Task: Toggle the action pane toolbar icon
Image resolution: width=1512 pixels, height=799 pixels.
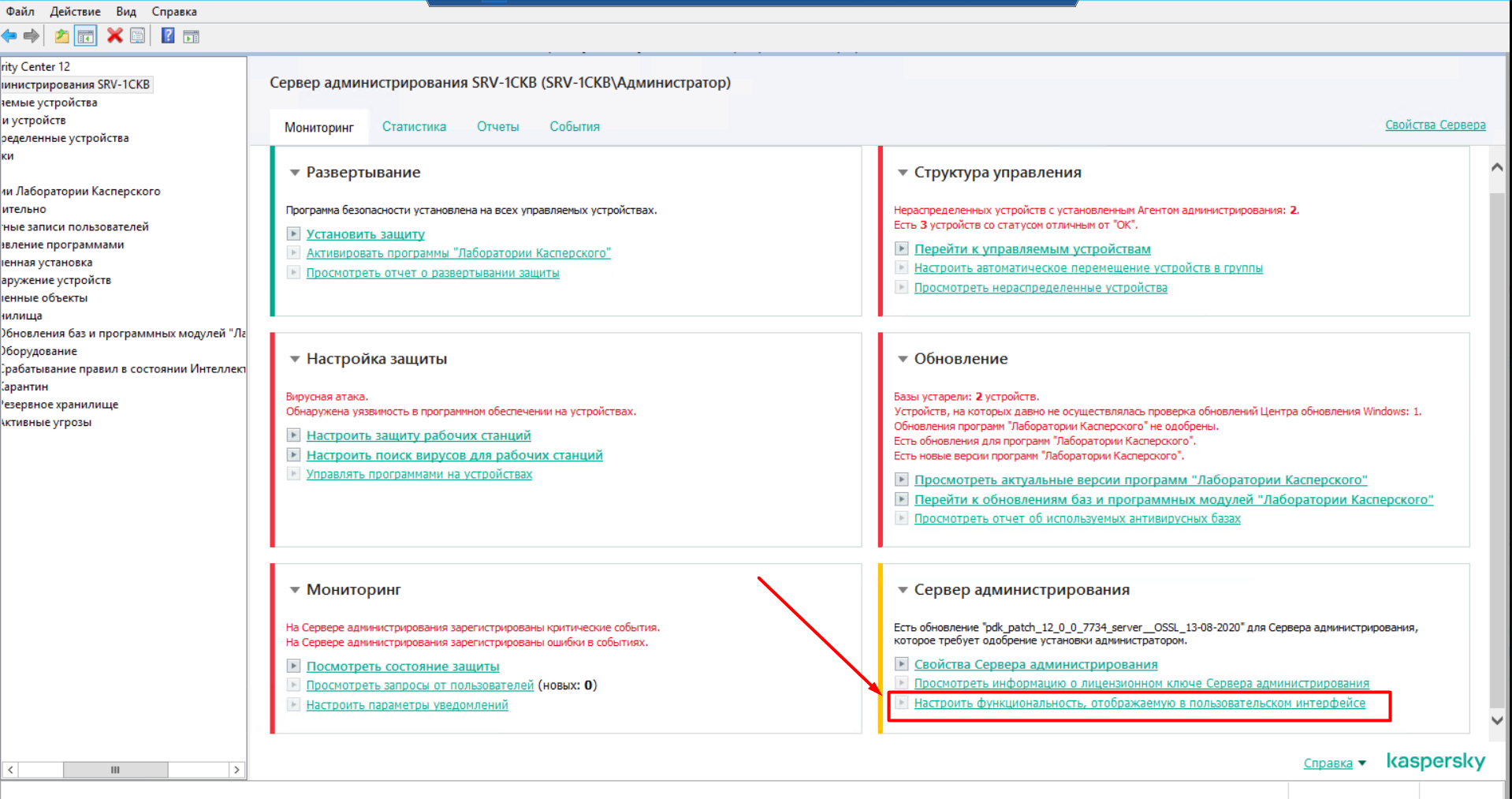Action: (x=191, y=36)
